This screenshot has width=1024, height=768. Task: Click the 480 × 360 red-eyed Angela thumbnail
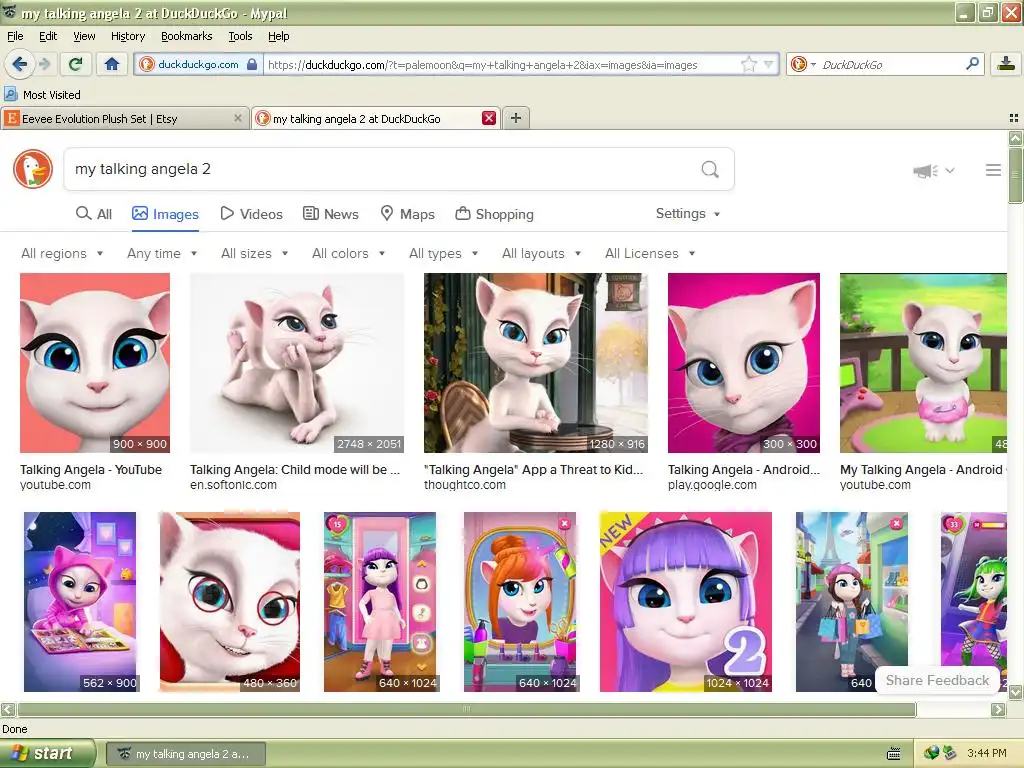tap(230, 601)
